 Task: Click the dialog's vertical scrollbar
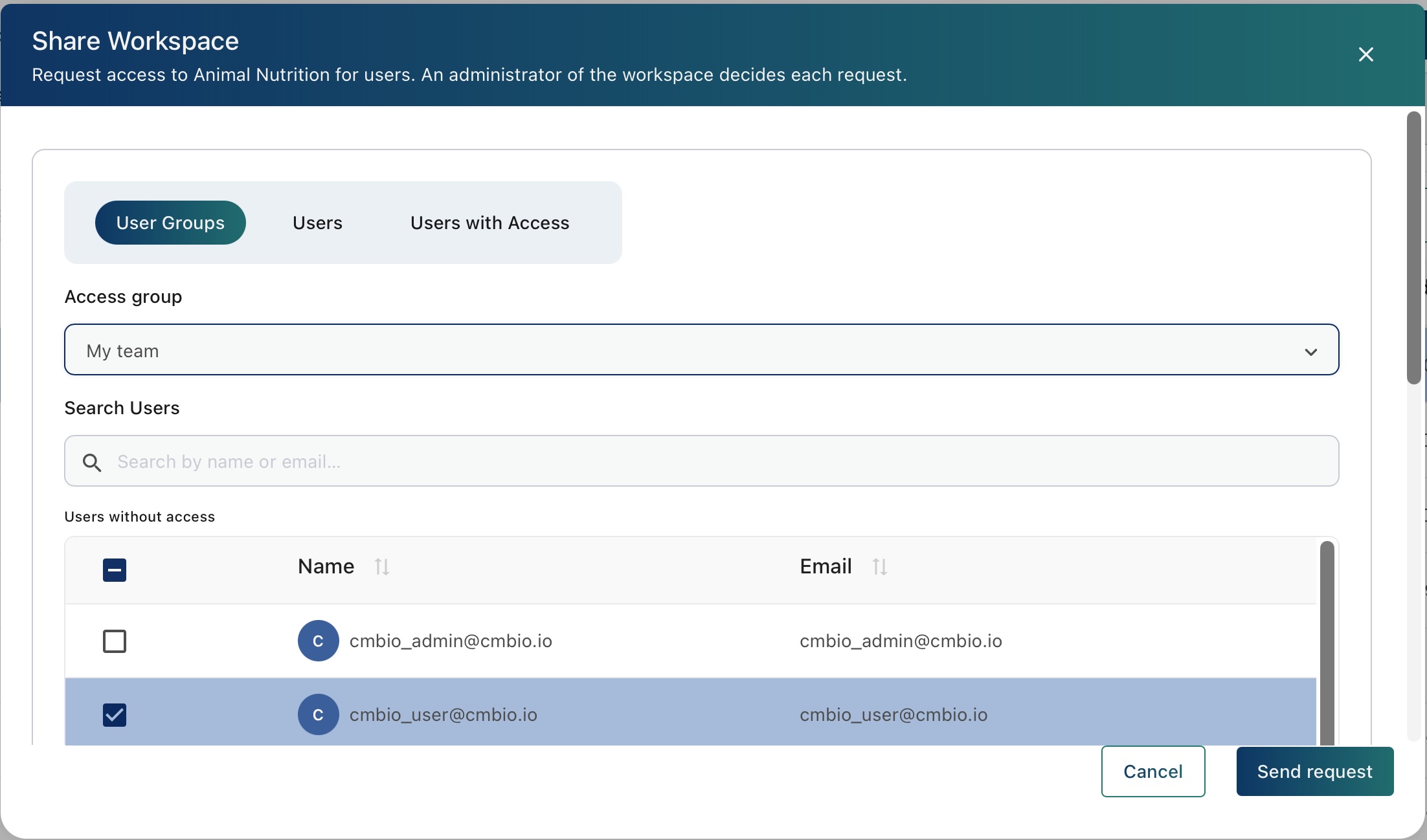(1414, 248)
